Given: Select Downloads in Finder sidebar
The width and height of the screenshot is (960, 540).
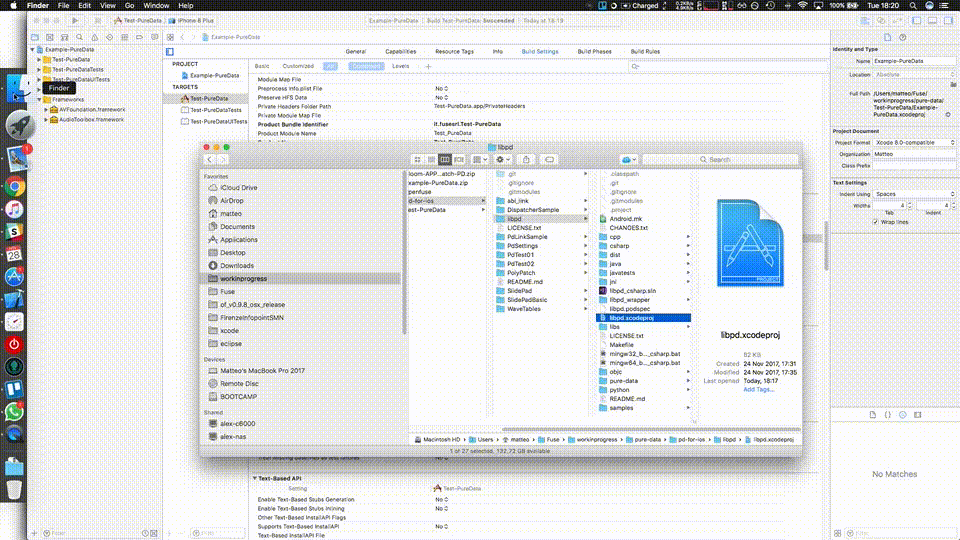Looking at the screenshot, I should tap(237, 266).
